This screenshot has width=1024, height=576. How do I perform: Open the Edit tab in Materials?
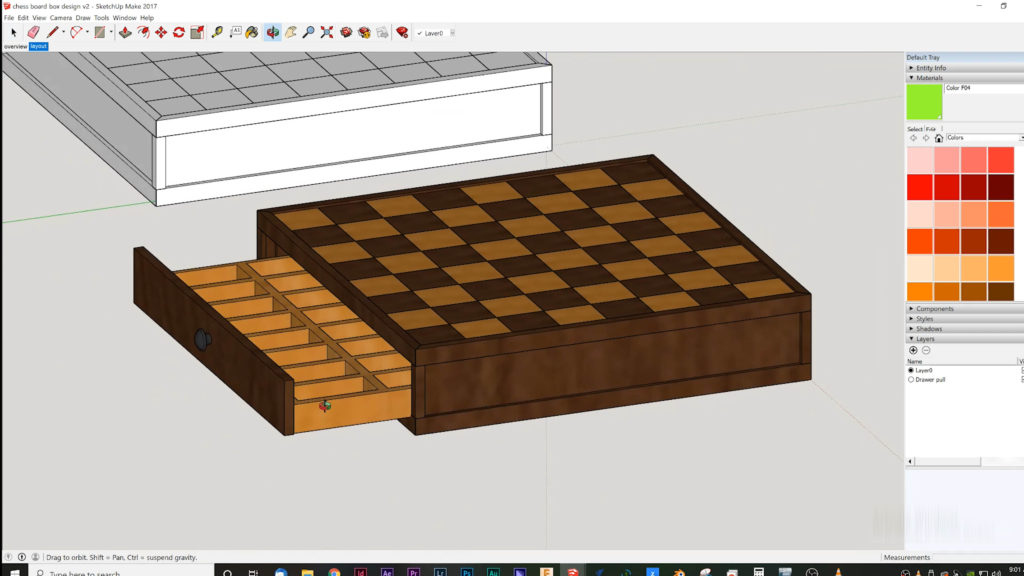click(931, 129)
